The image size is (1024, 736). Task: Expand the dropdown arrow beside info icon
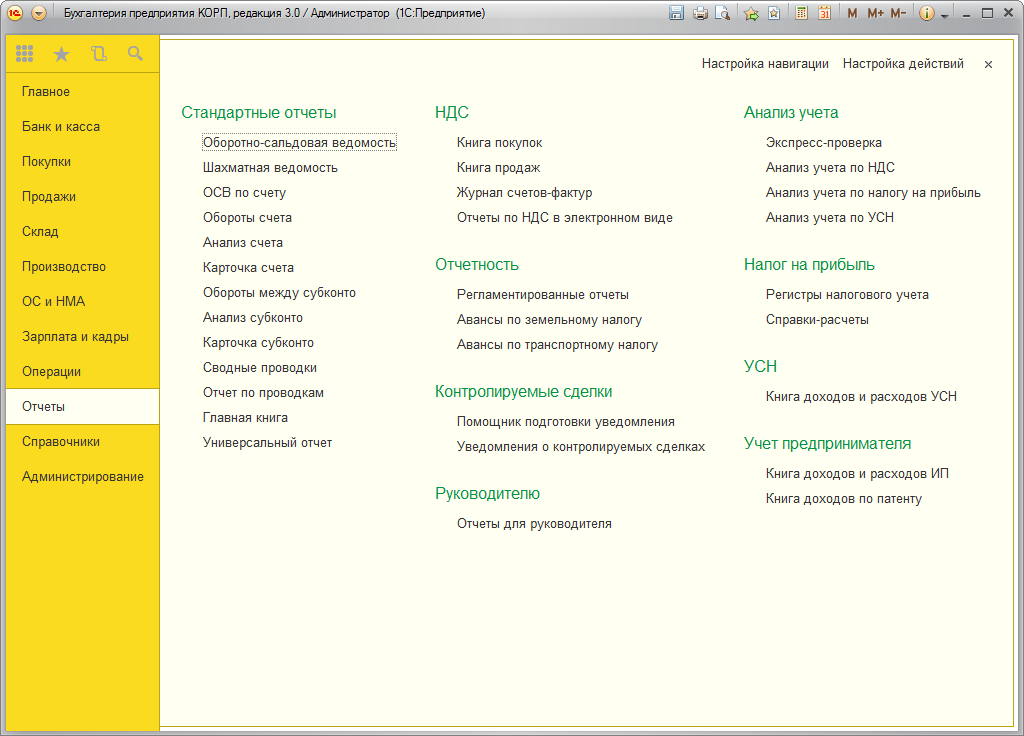(x=944, y=16)
